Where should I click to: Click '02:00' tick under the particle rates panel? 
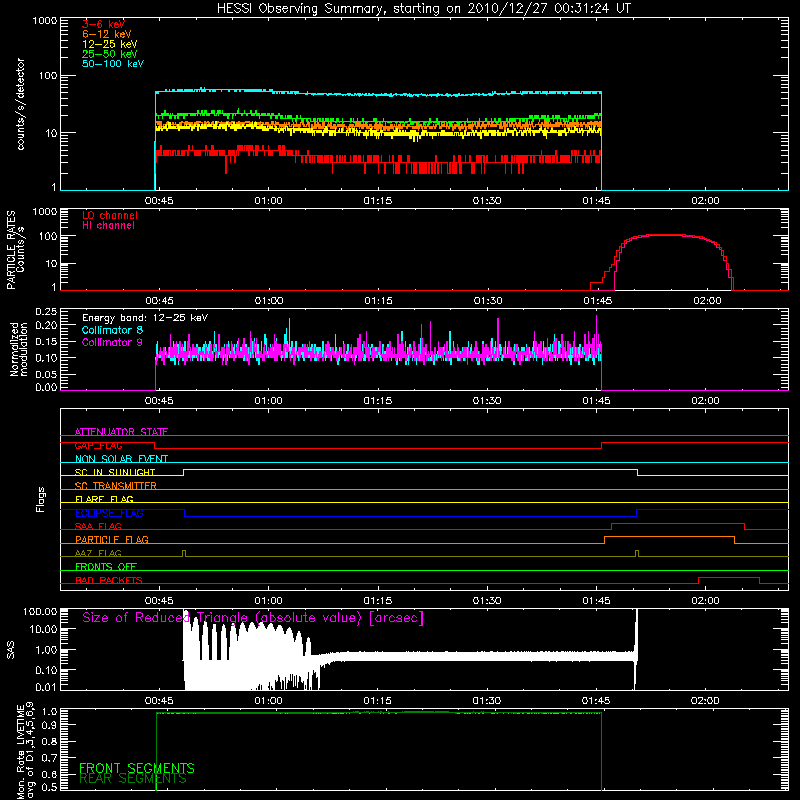pos(707,301)
